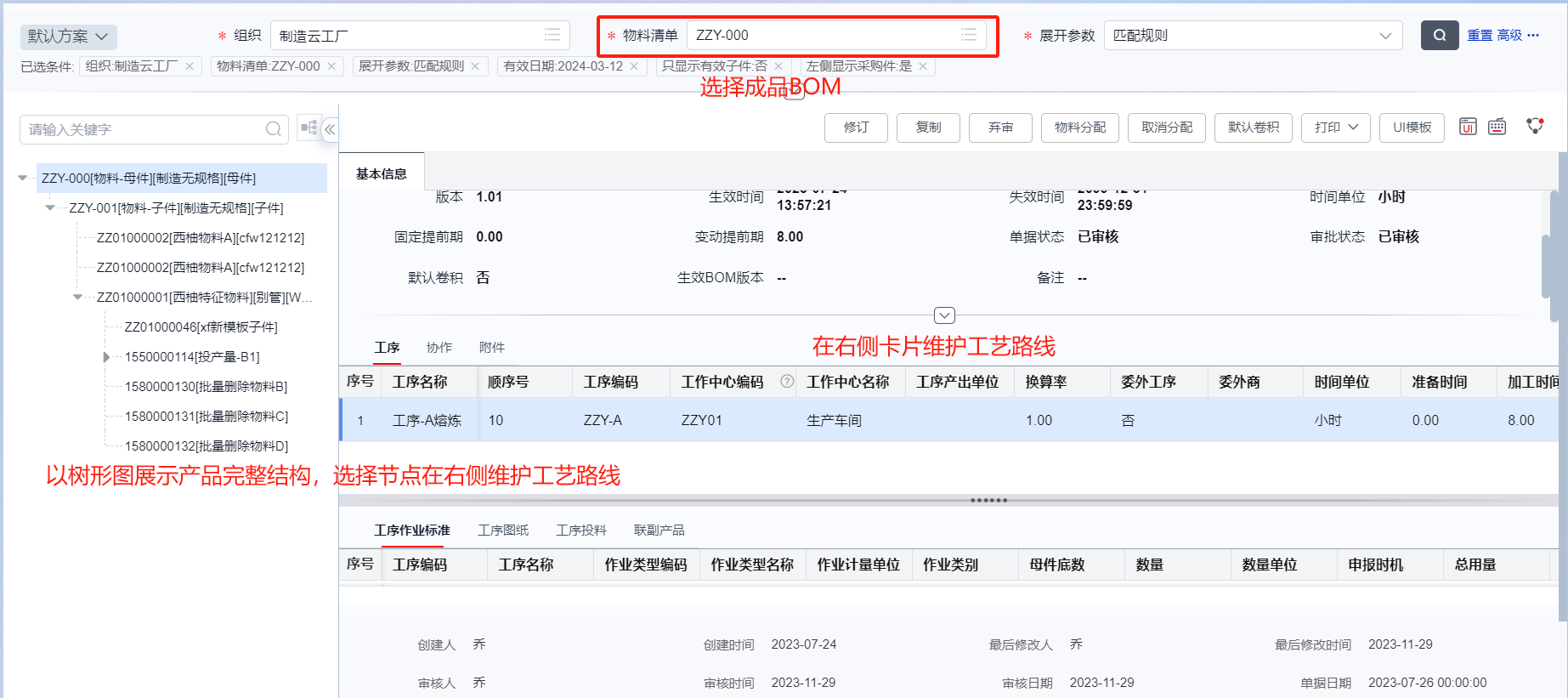Image resolution: width=1568 pixels, height=698 pixels.
Task: Click the keyboard shortcut icon in the toolbar
Action: coord(1497,127)
